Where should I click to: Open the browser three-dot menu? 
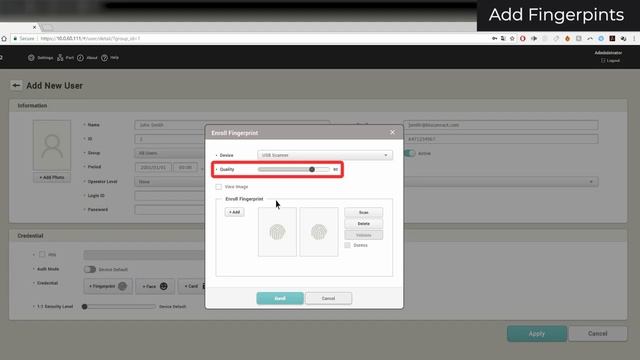point(634,38)
